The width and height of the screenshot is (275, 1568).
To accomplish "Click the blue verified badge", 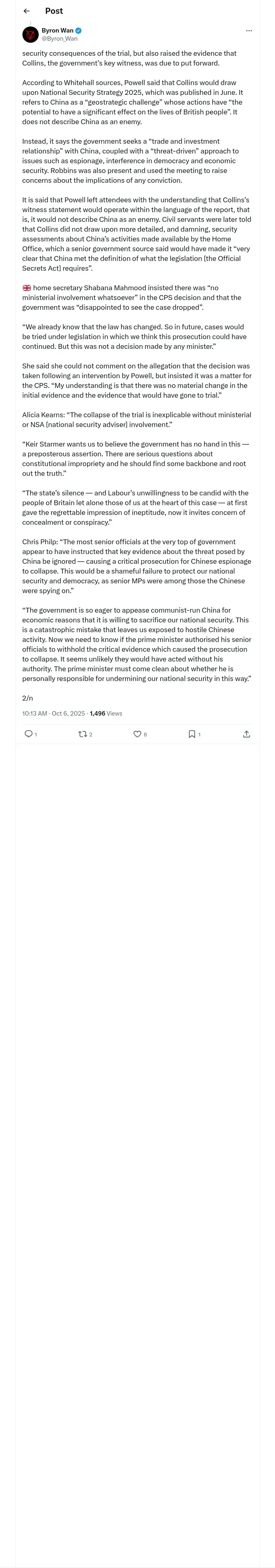I will [x=79, y=31].
